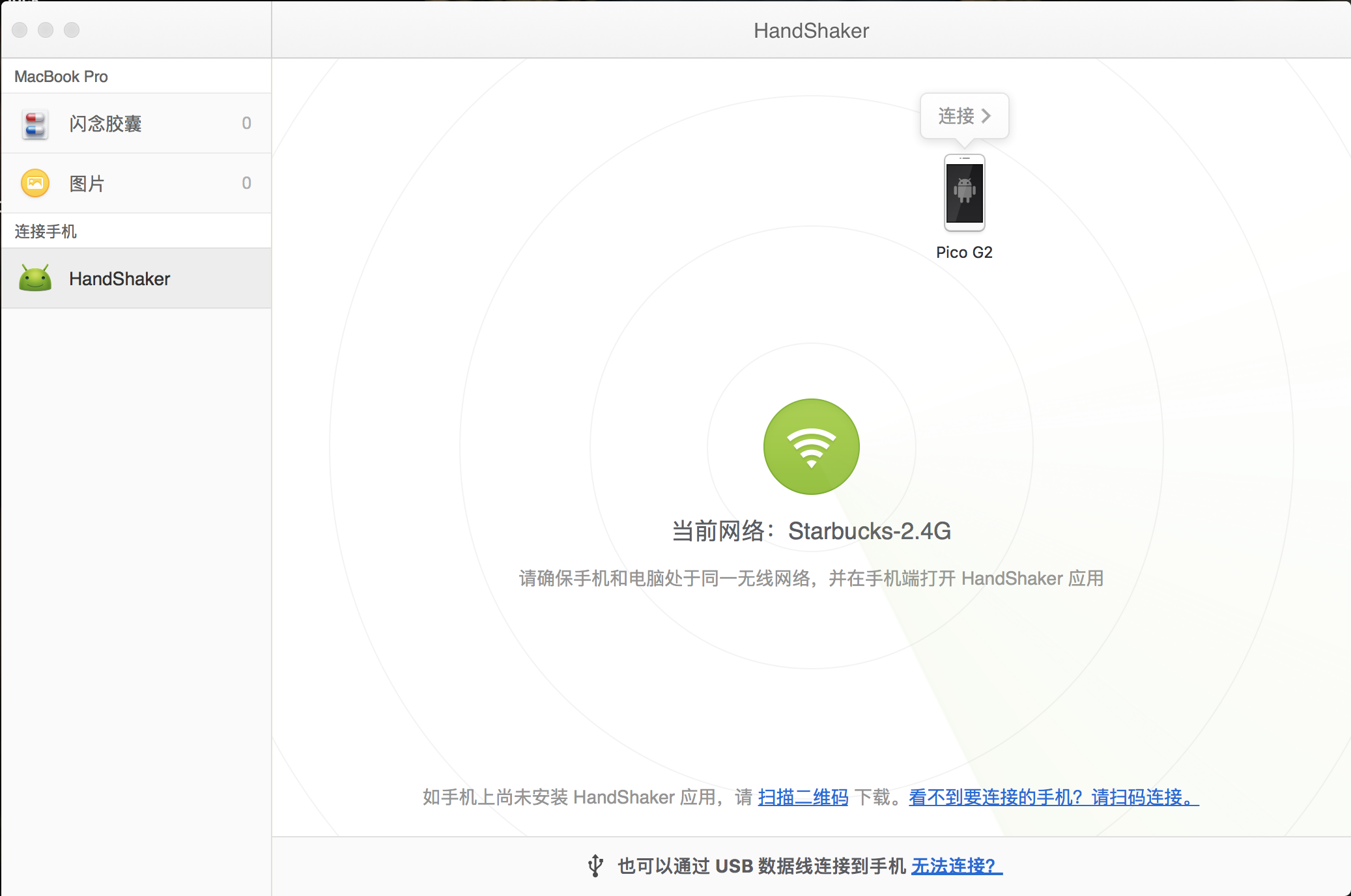Click the 闪念胶囊 item count 0
1351x896 pixels.
246,123
